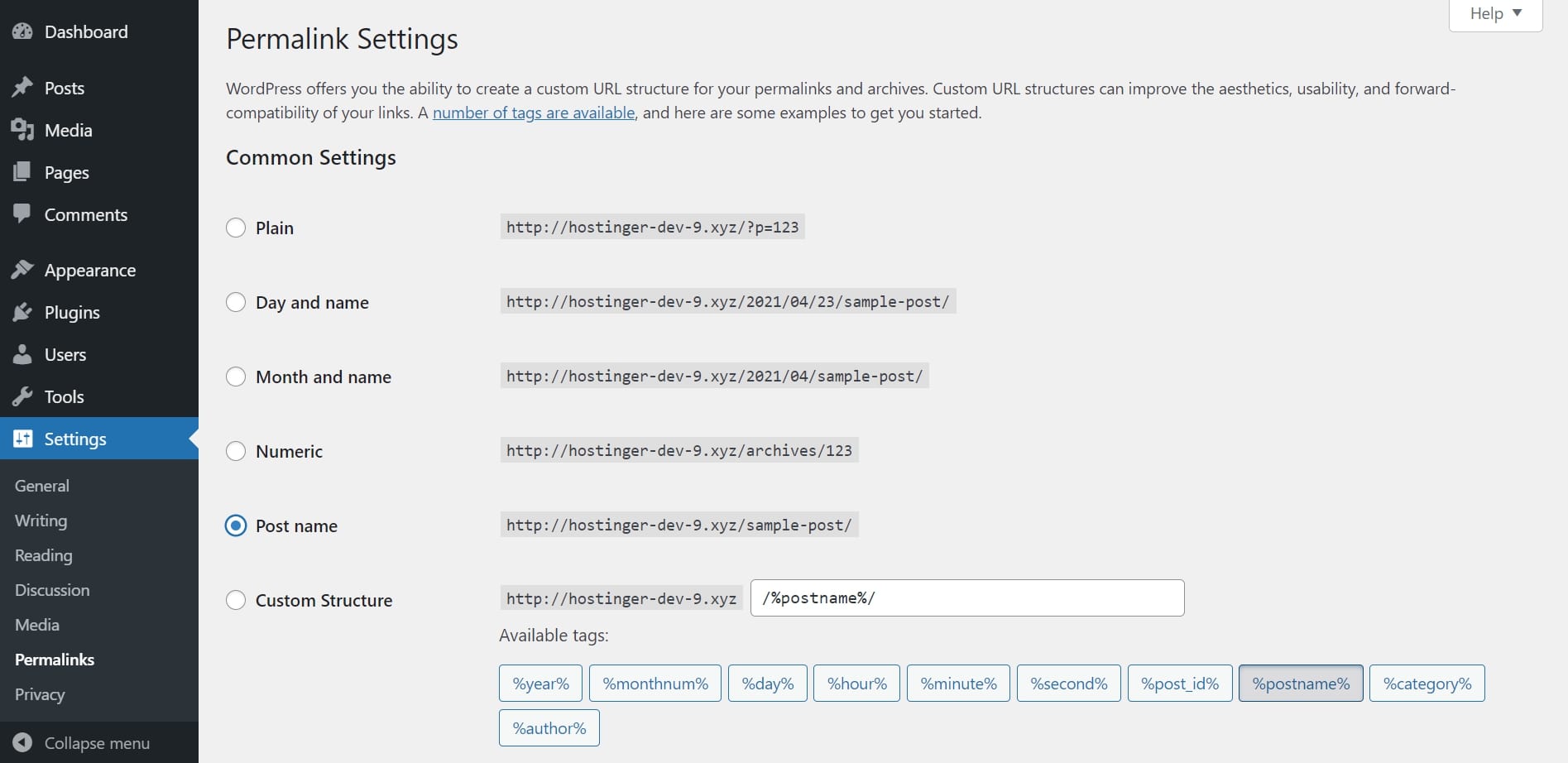
Task: Click the custom structure text field
Action: pos(967,597)
